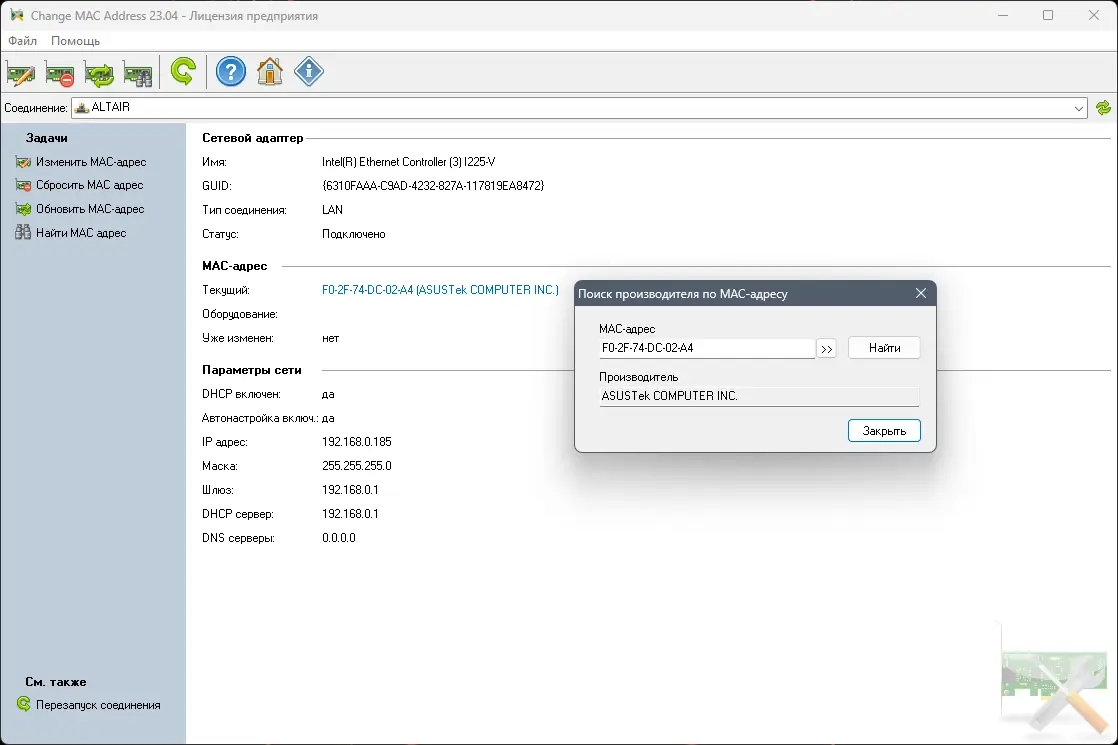Click the DHCP включен value да

click(328, 394)
